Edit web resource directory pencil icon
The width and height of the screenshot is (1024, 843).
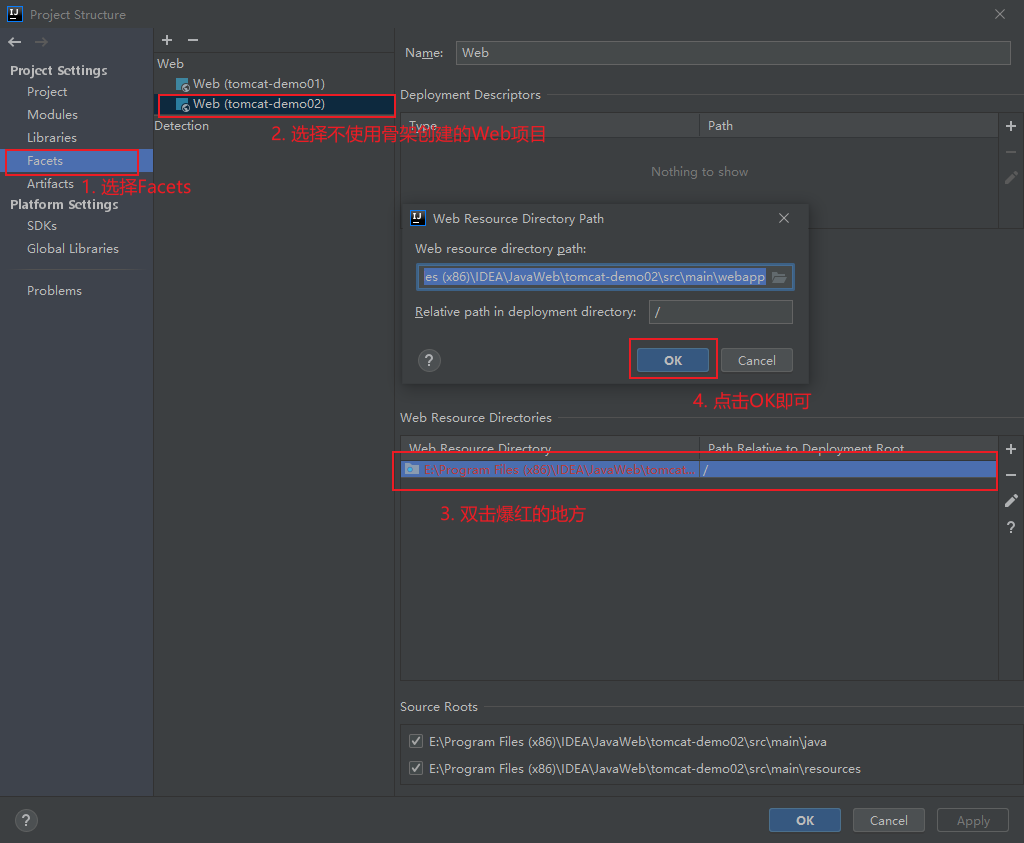click(x=1011, y=501)
